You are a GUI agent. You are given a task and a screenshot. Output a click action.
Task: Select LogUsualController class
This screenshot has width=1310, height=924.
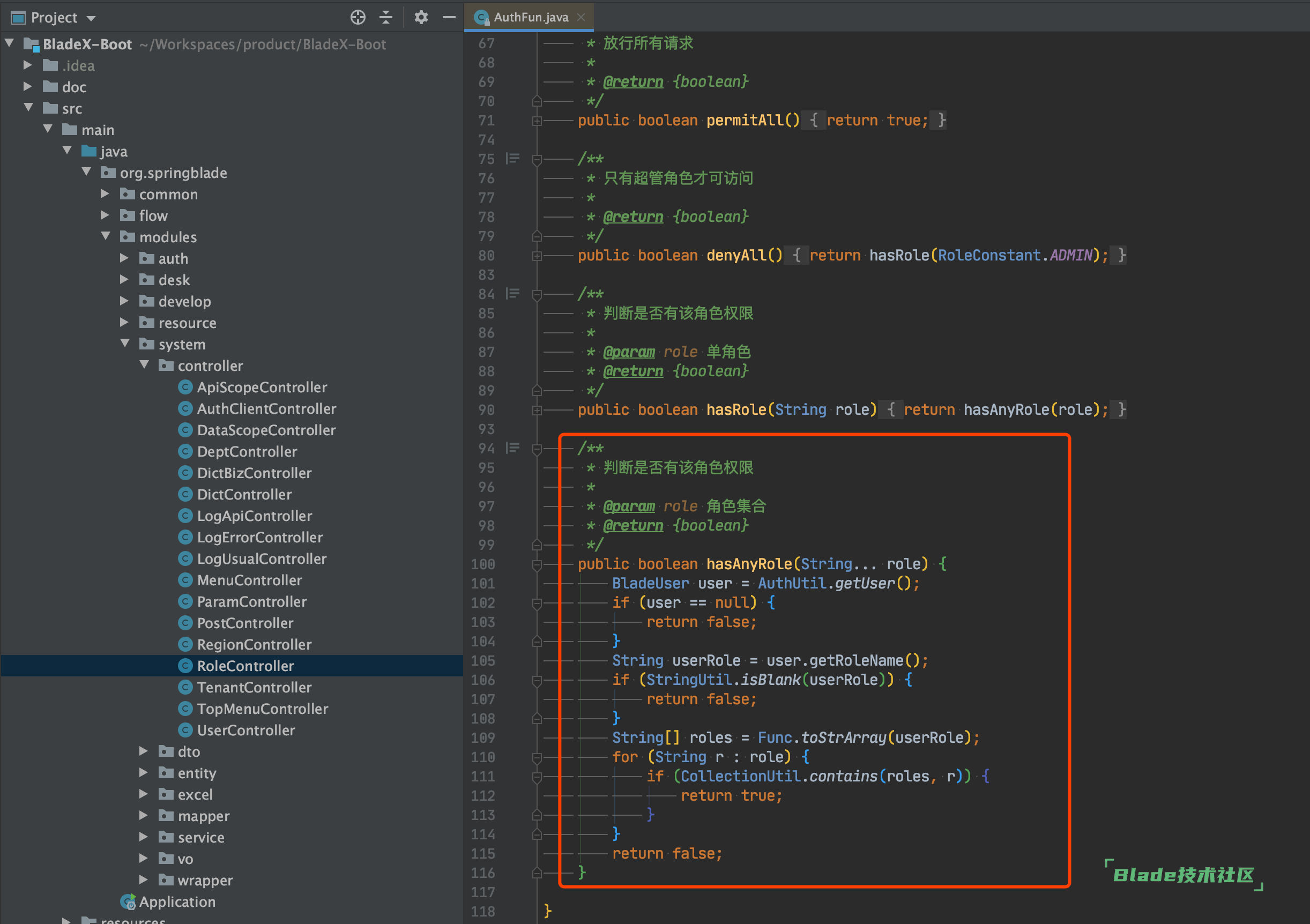(262, 559)
